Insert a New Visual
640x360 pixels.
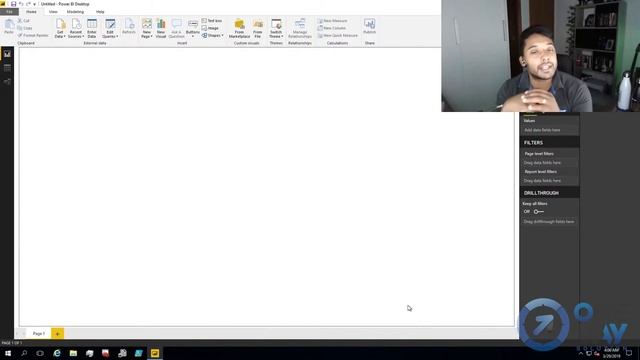(x=161, y=28)
